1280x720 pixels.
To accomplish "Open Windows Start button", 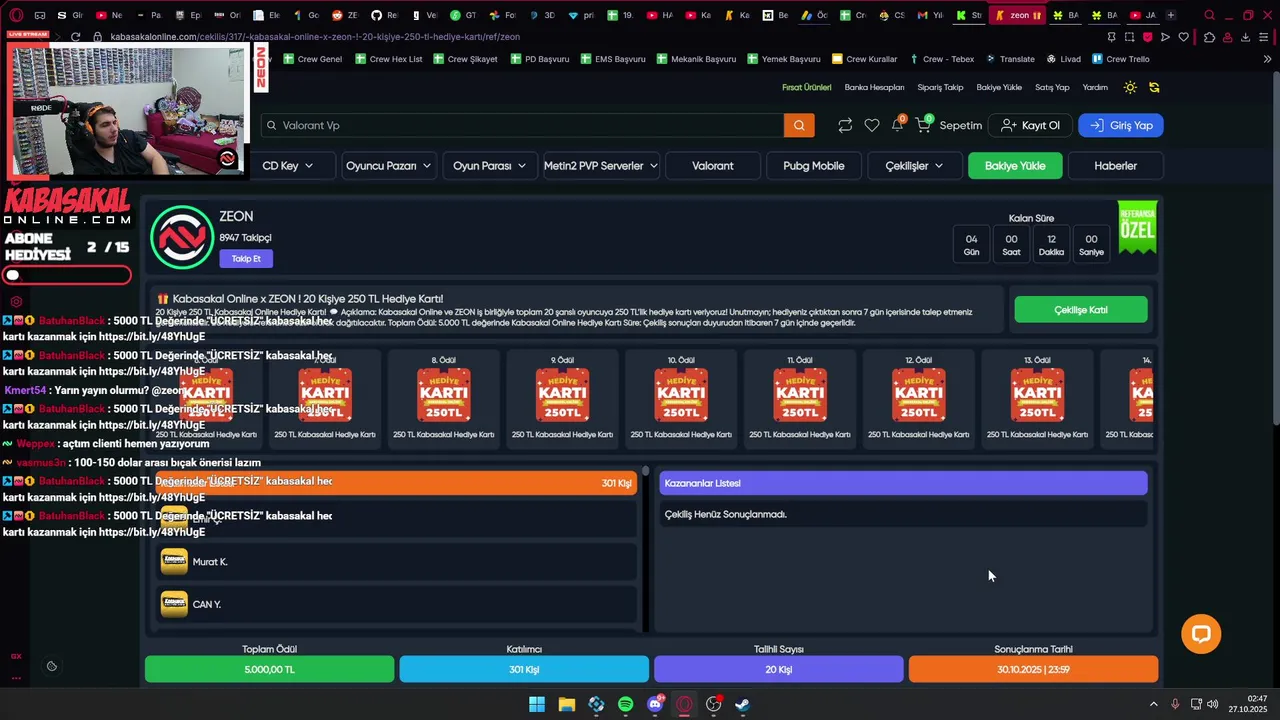I will click(x=537, y=704).
